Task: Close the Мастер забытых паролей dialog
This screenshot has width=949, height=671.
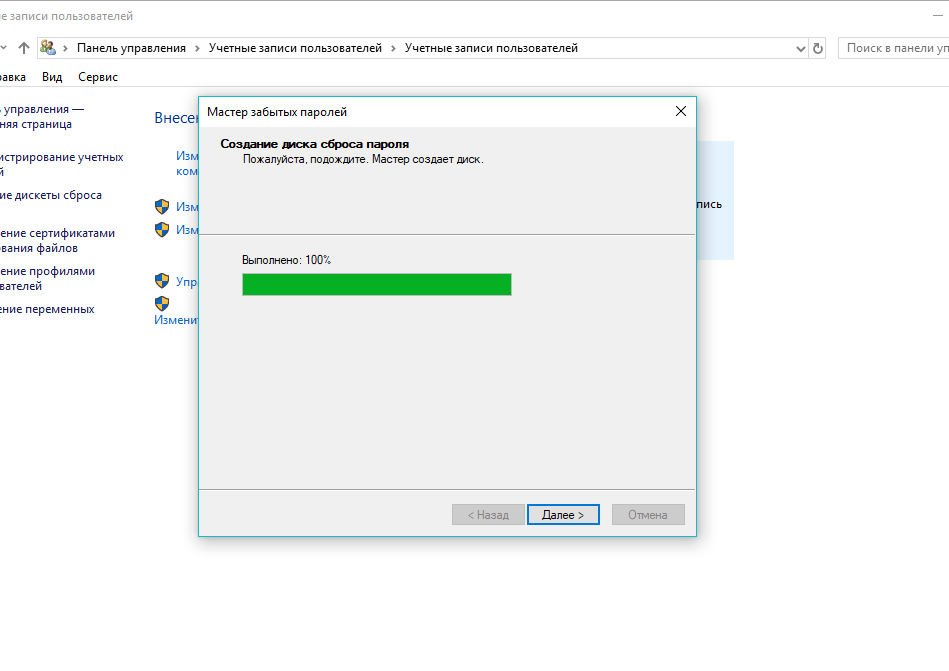Action: click(681, 111)
